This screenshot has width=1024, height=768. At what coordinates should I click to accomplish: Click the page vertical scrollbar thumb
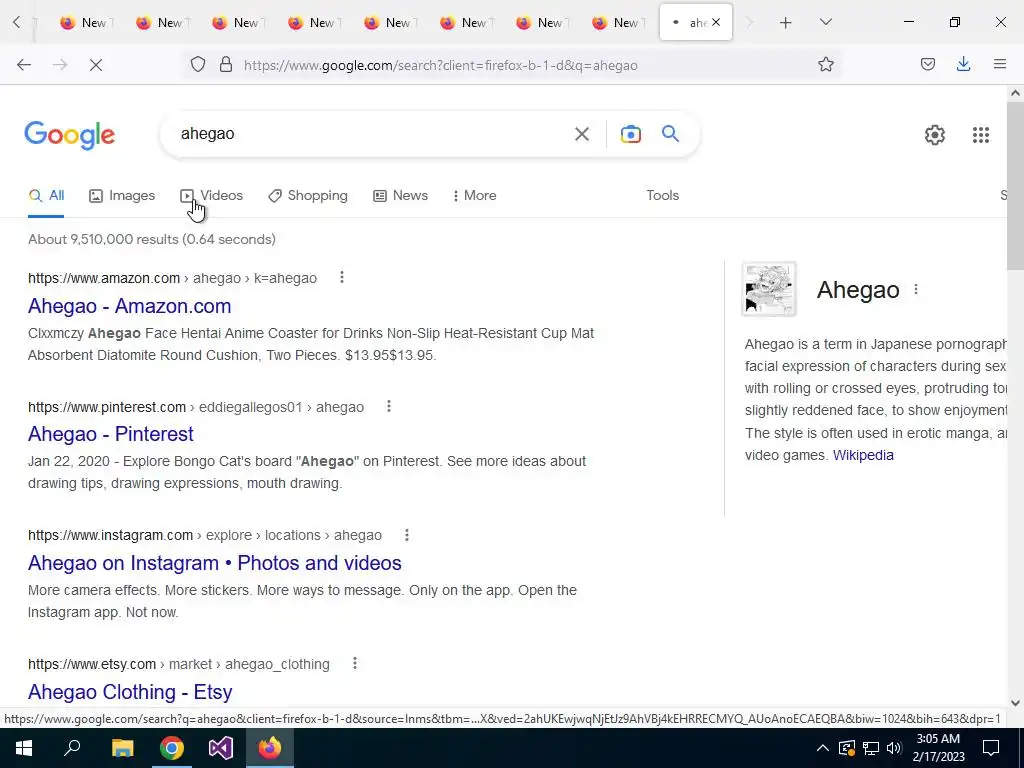1015,185
